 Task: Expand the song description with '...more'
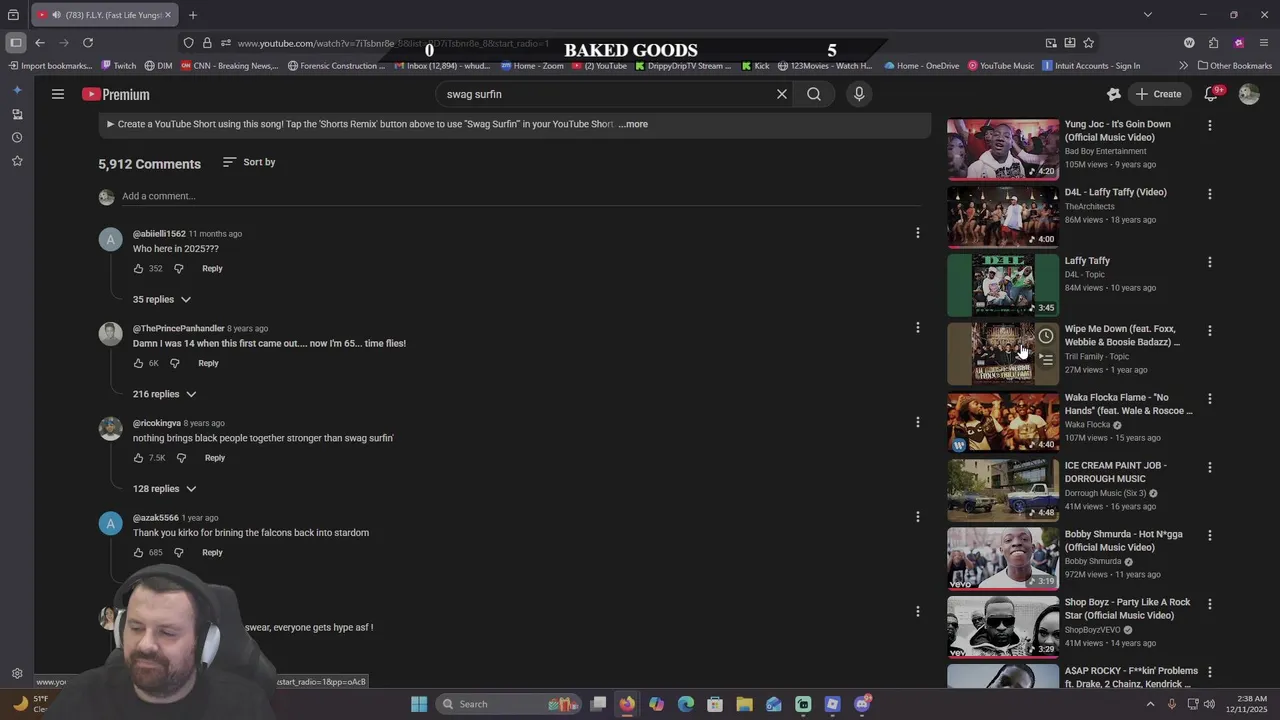633,124
